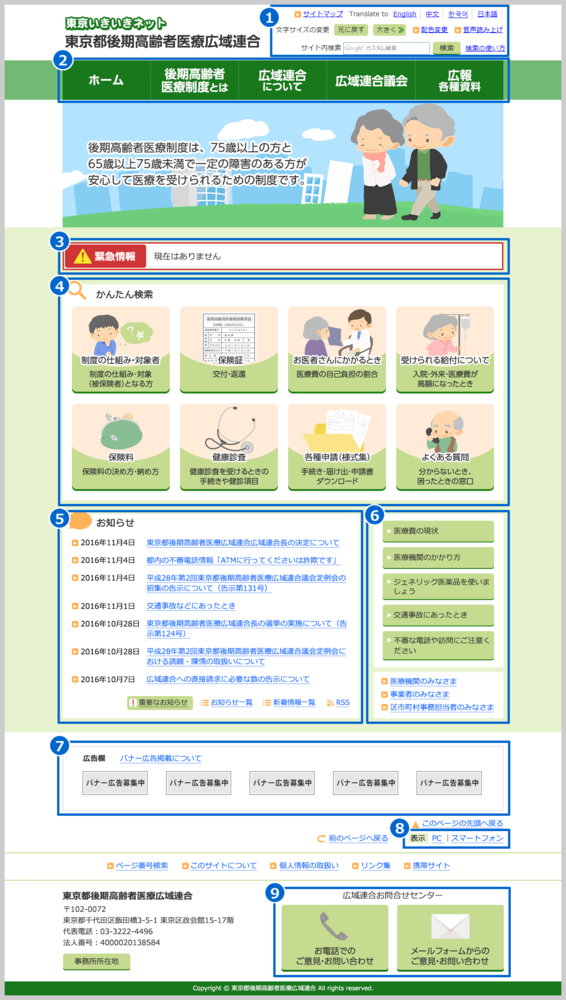
Task: Click the 検索 search button
Action: (x=447, y=48)
